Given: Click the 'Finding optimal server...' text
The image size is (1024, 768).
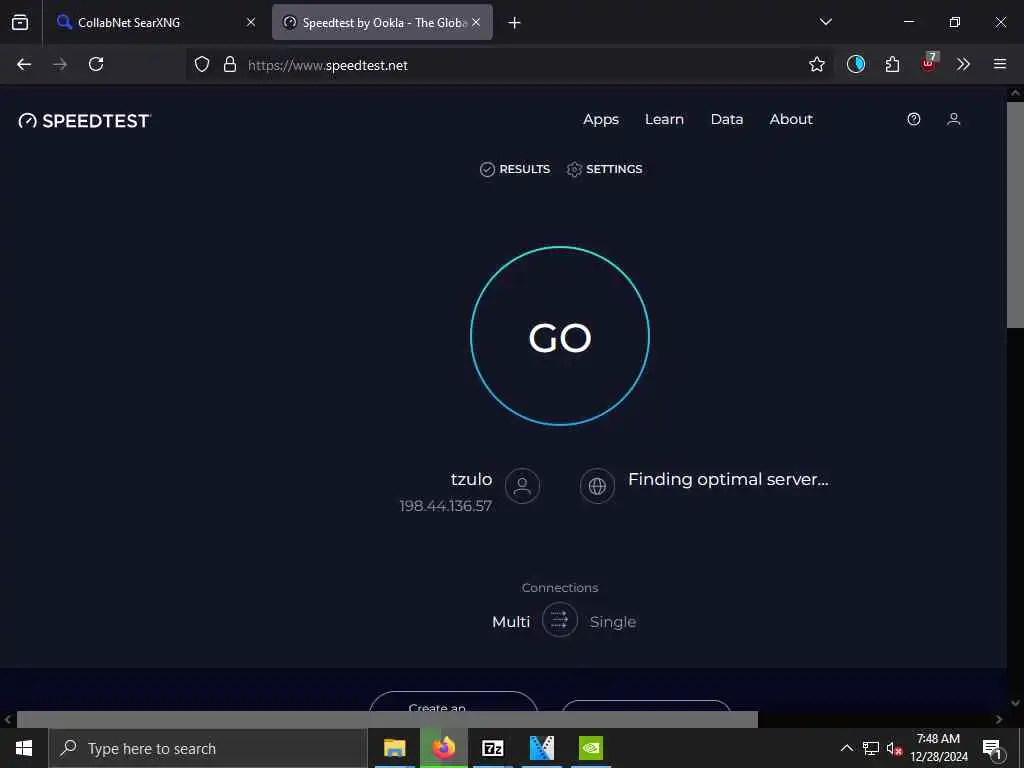Looking at the screenshot, I should [x=728, y=479].
